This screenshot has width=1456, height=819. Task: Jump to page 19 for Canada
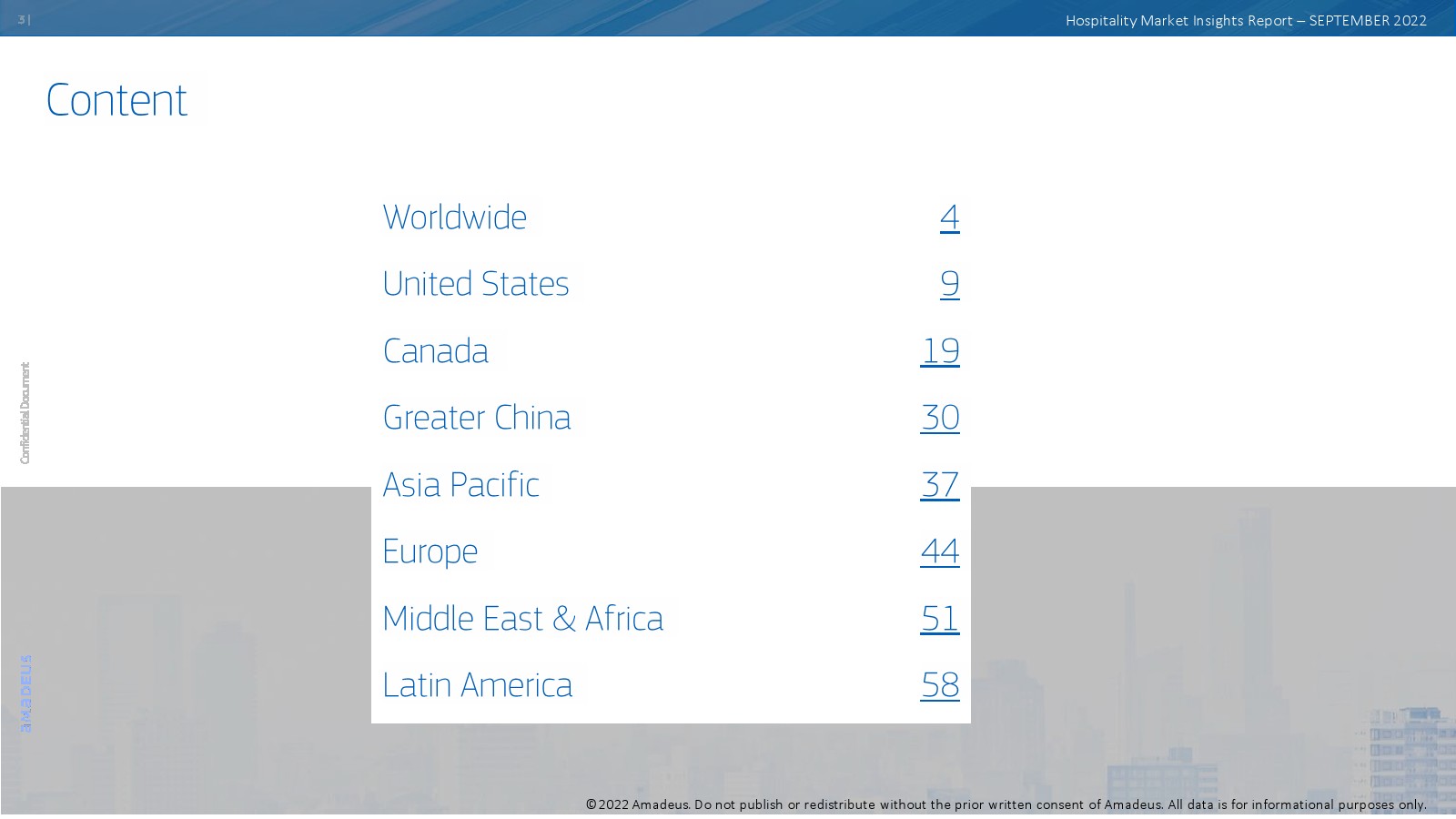pos(940,351)
